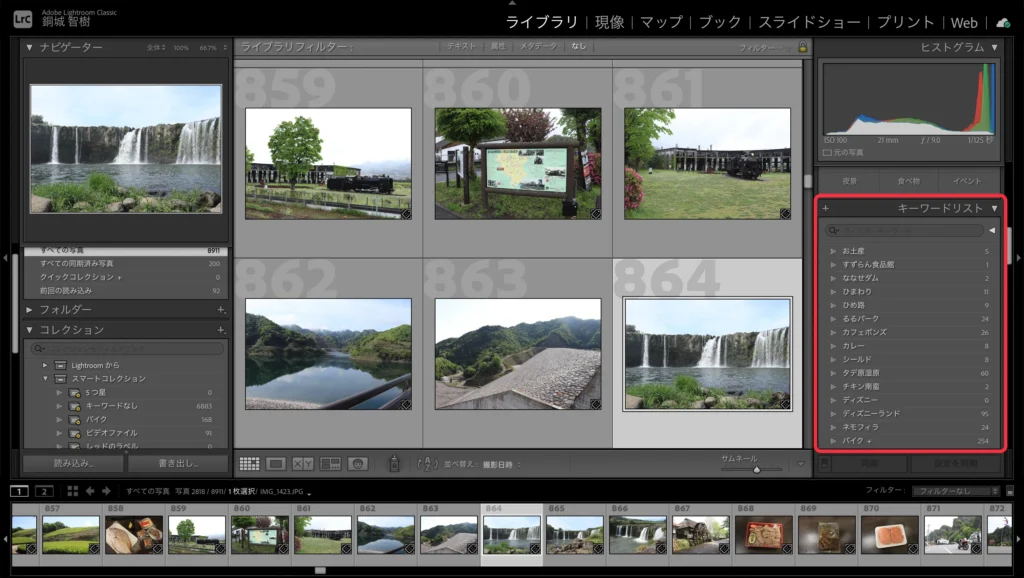Viewport: 1024px width, 578px height.
Task: Switch to Grid view in toolbar
Action: tap(250, 464)
